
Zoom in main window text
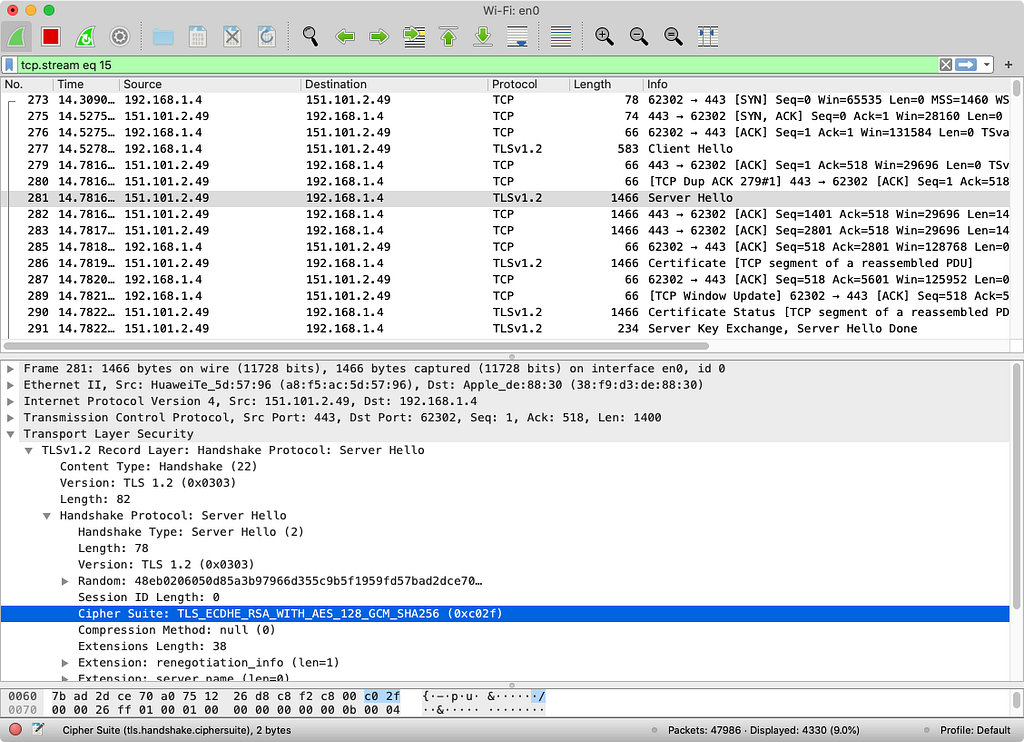point(604,37)
